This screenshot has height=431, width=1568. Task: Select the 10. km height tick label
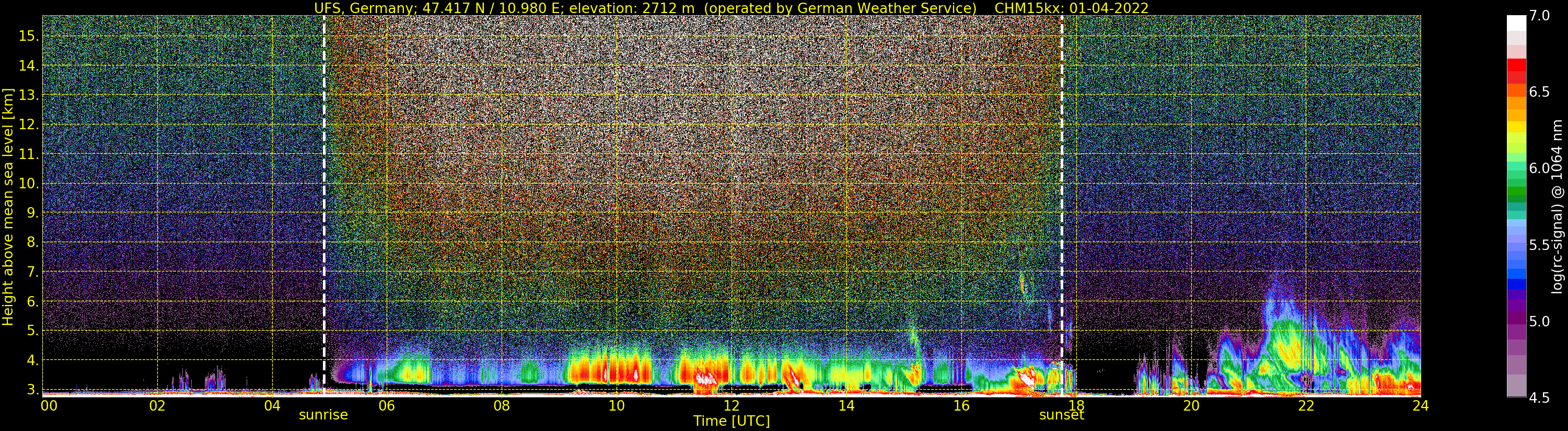point(28,184)
